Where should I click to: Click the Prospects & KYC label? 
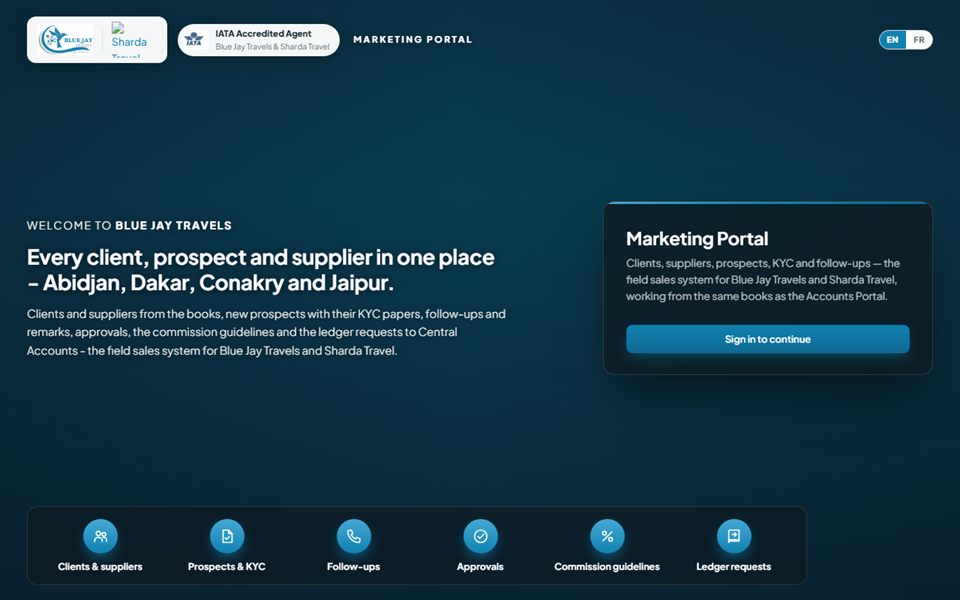[x=227, y=567]
